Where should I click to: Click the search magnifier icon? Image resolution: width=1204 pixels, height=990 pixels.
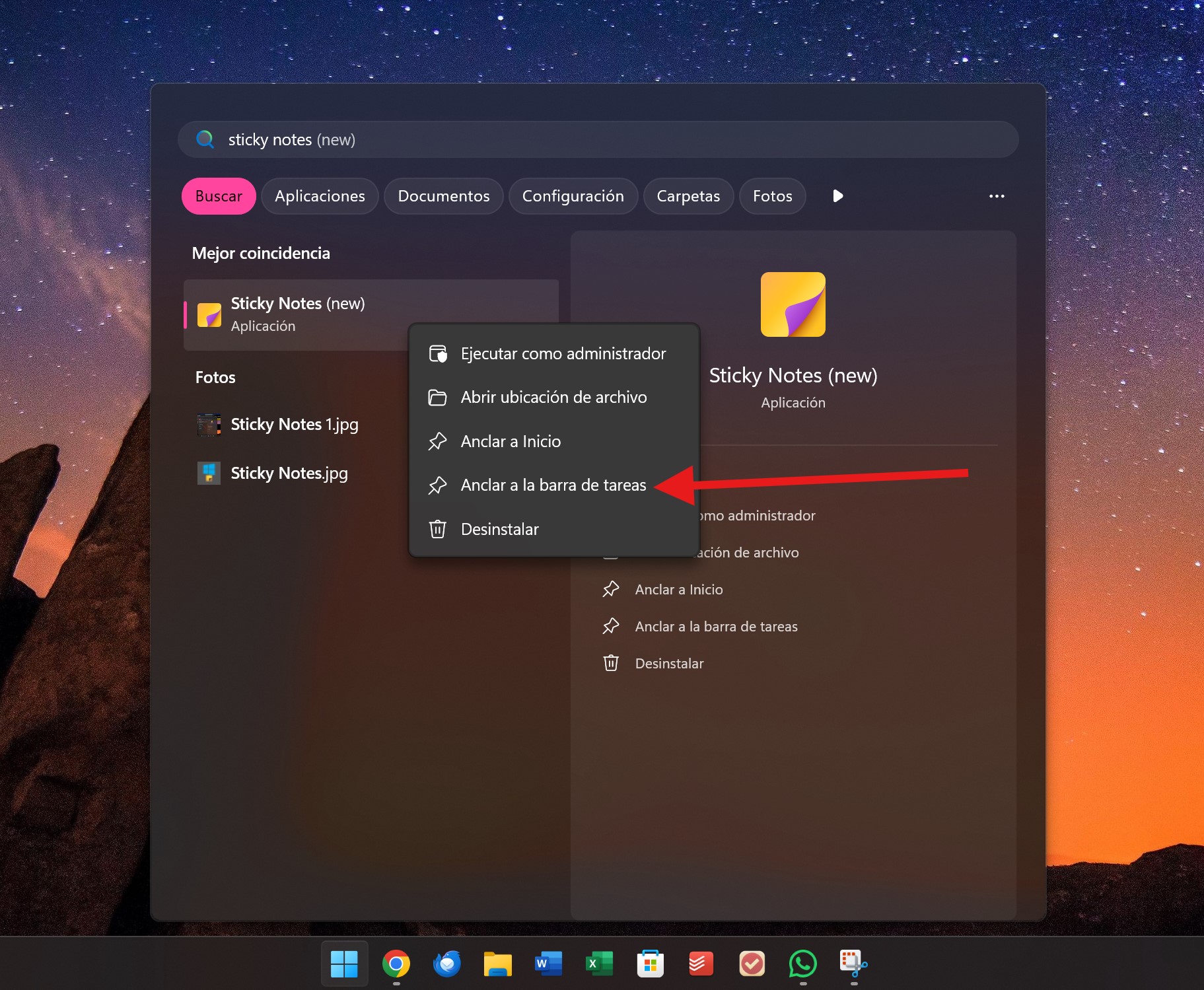point(205,139)
